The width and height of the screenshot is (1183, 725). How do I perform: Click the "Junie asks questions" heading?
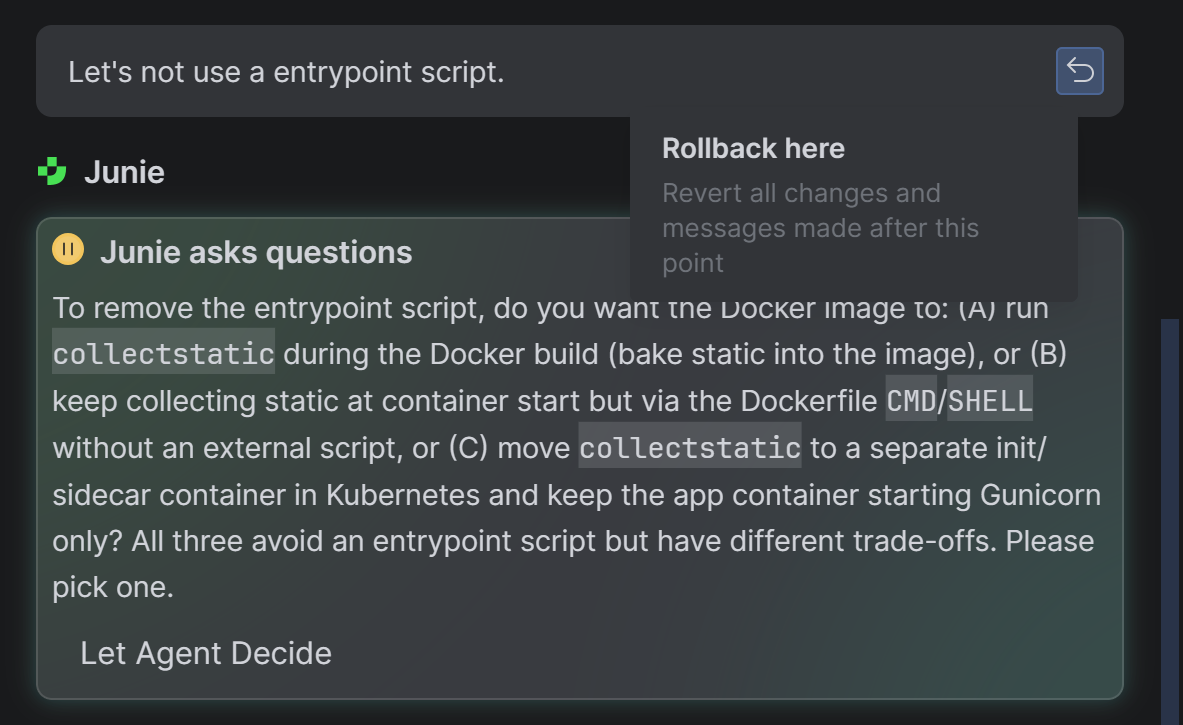click(x=256, y=252)
